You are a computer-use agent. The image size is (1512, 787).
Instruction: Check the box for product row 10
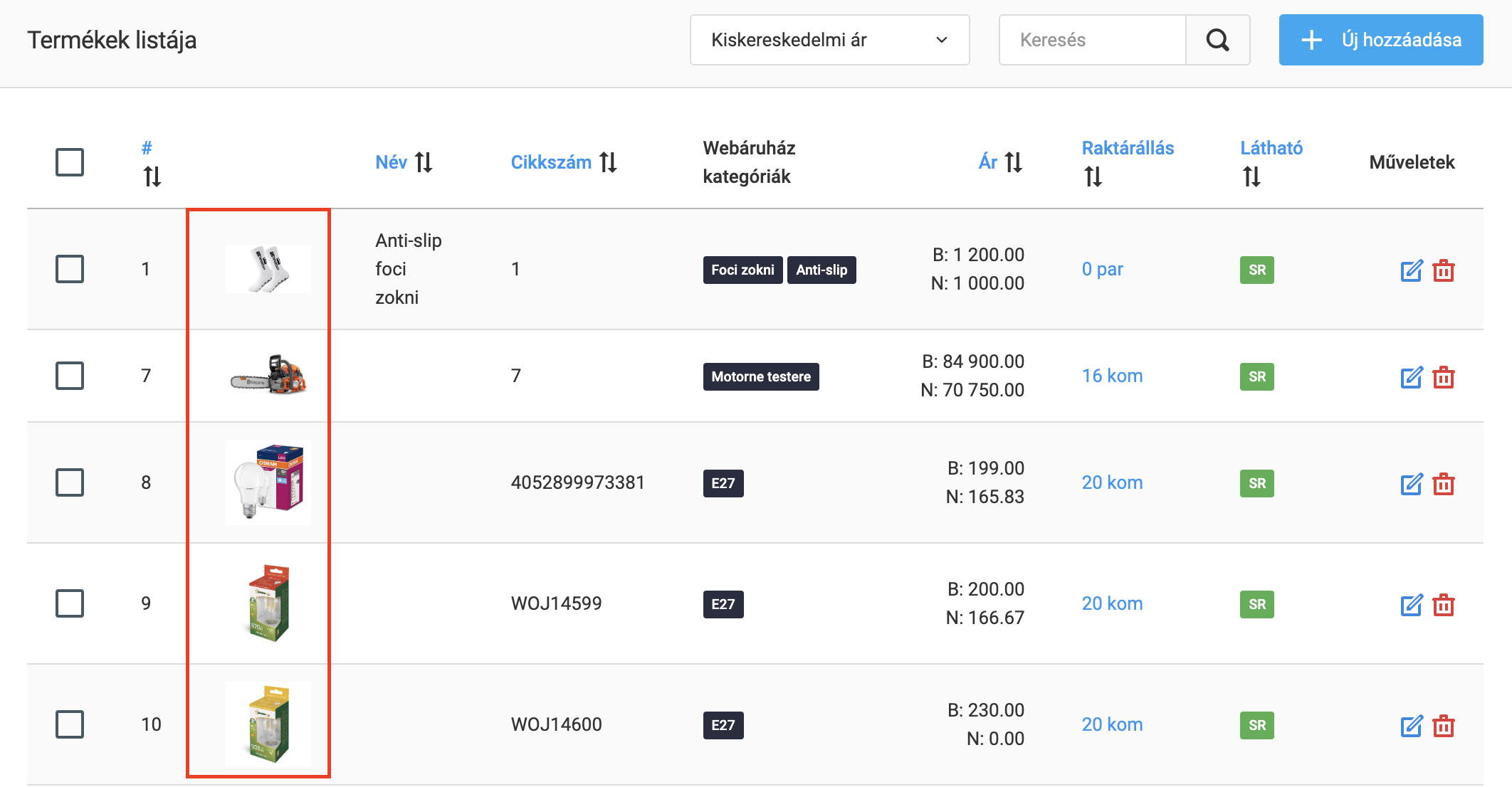pyautogui.click(x=70, y=724)
